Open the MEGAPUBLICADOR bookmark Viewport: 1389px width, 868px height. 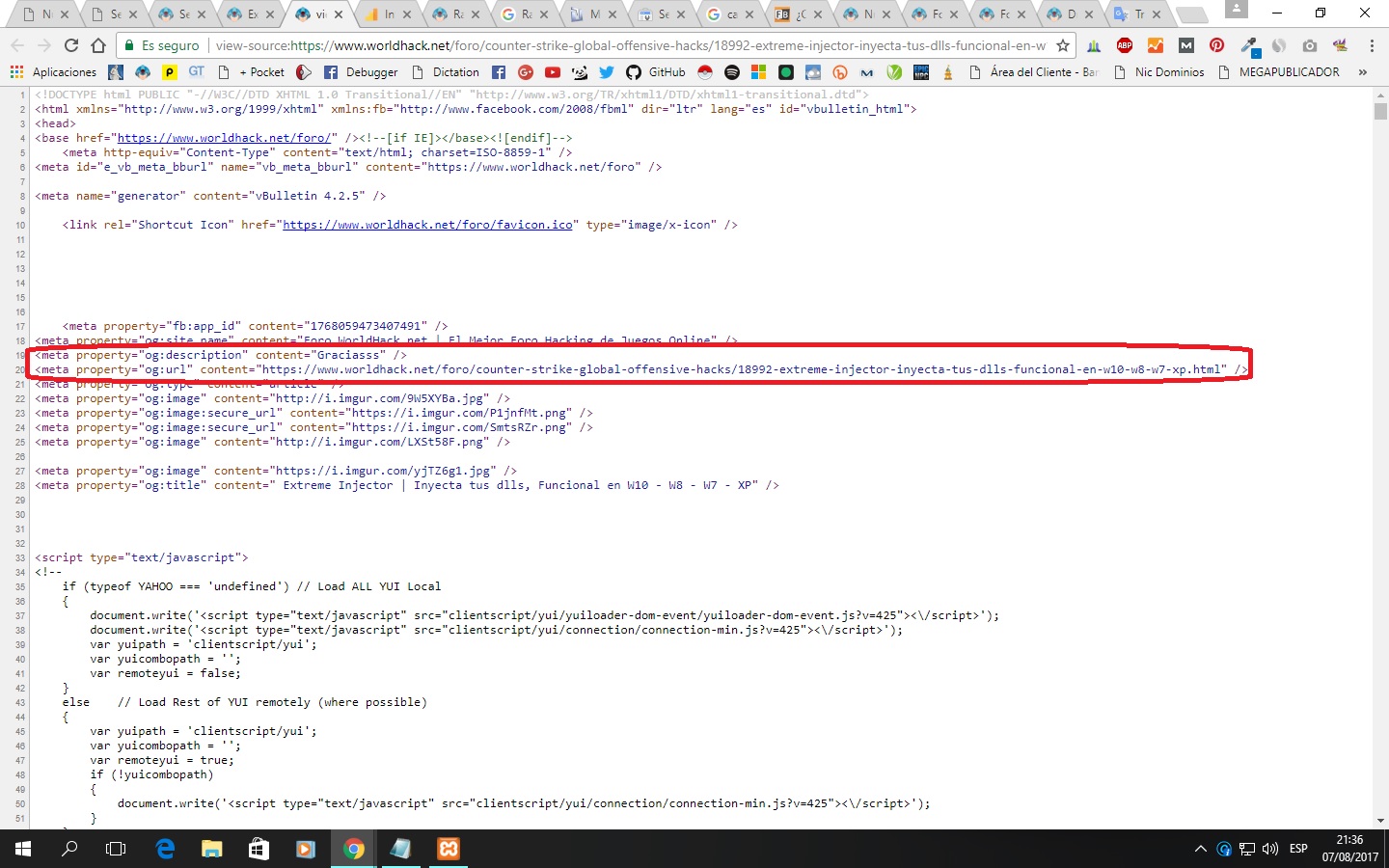pos(1279,72)
